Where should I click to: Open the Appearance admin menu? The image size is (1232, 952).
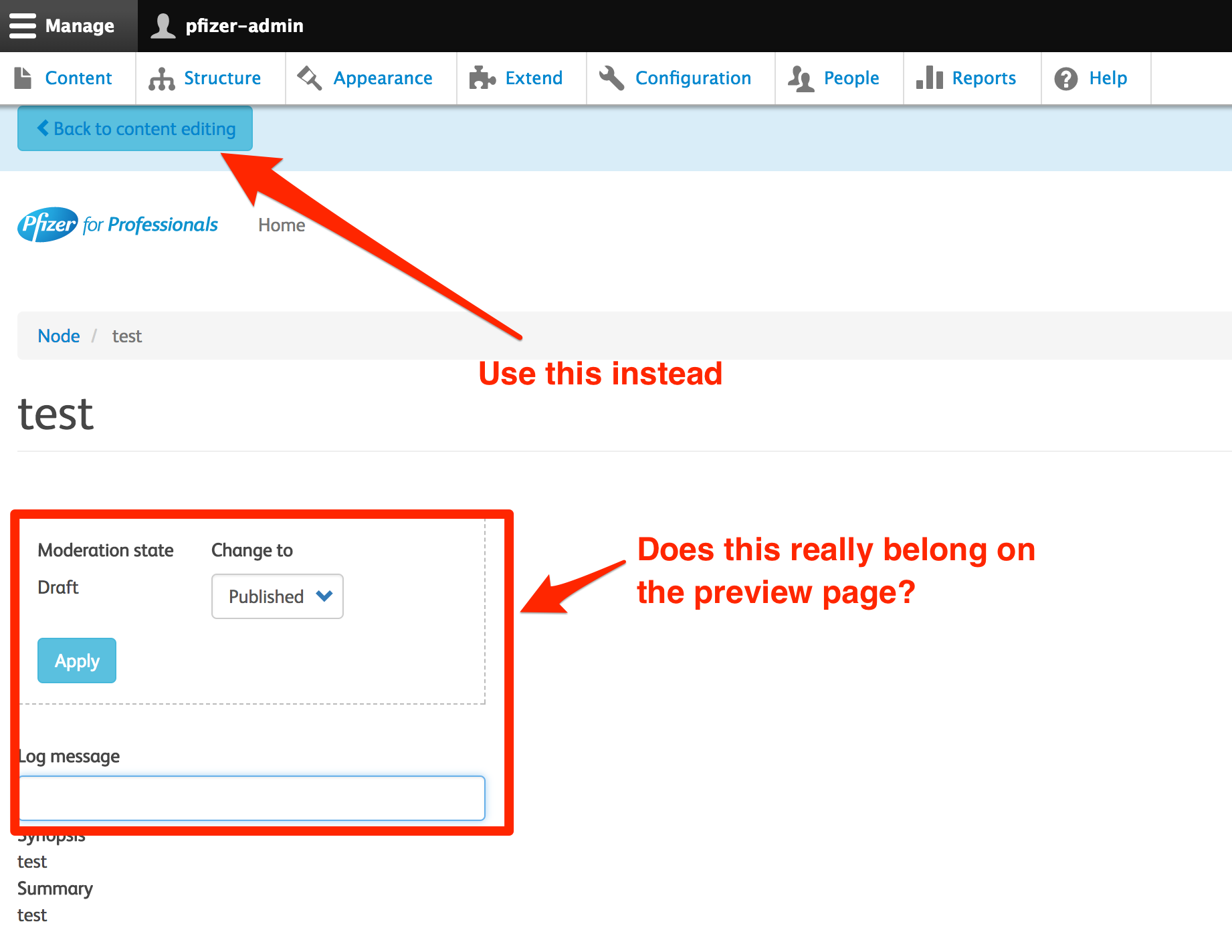(371, 78)
